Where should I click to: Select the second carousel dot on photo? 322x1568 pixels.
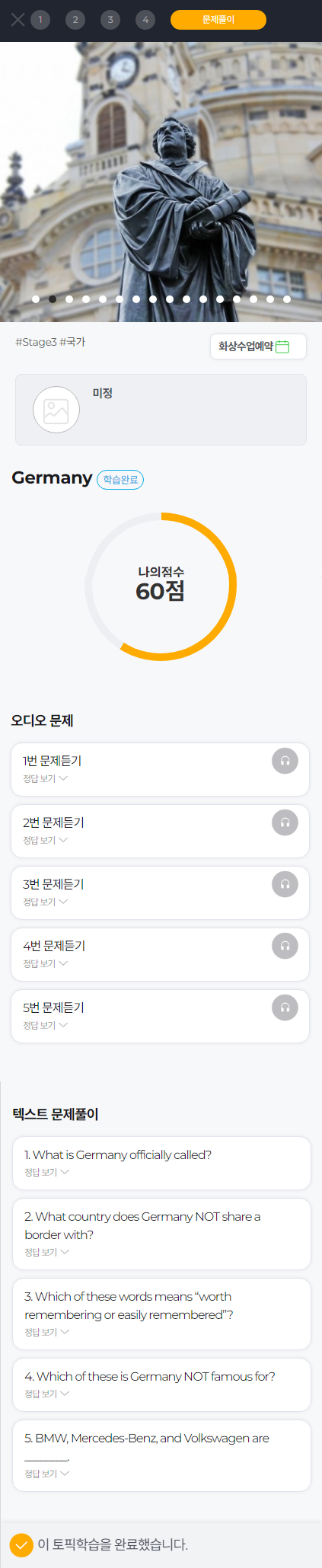[53, 299]
